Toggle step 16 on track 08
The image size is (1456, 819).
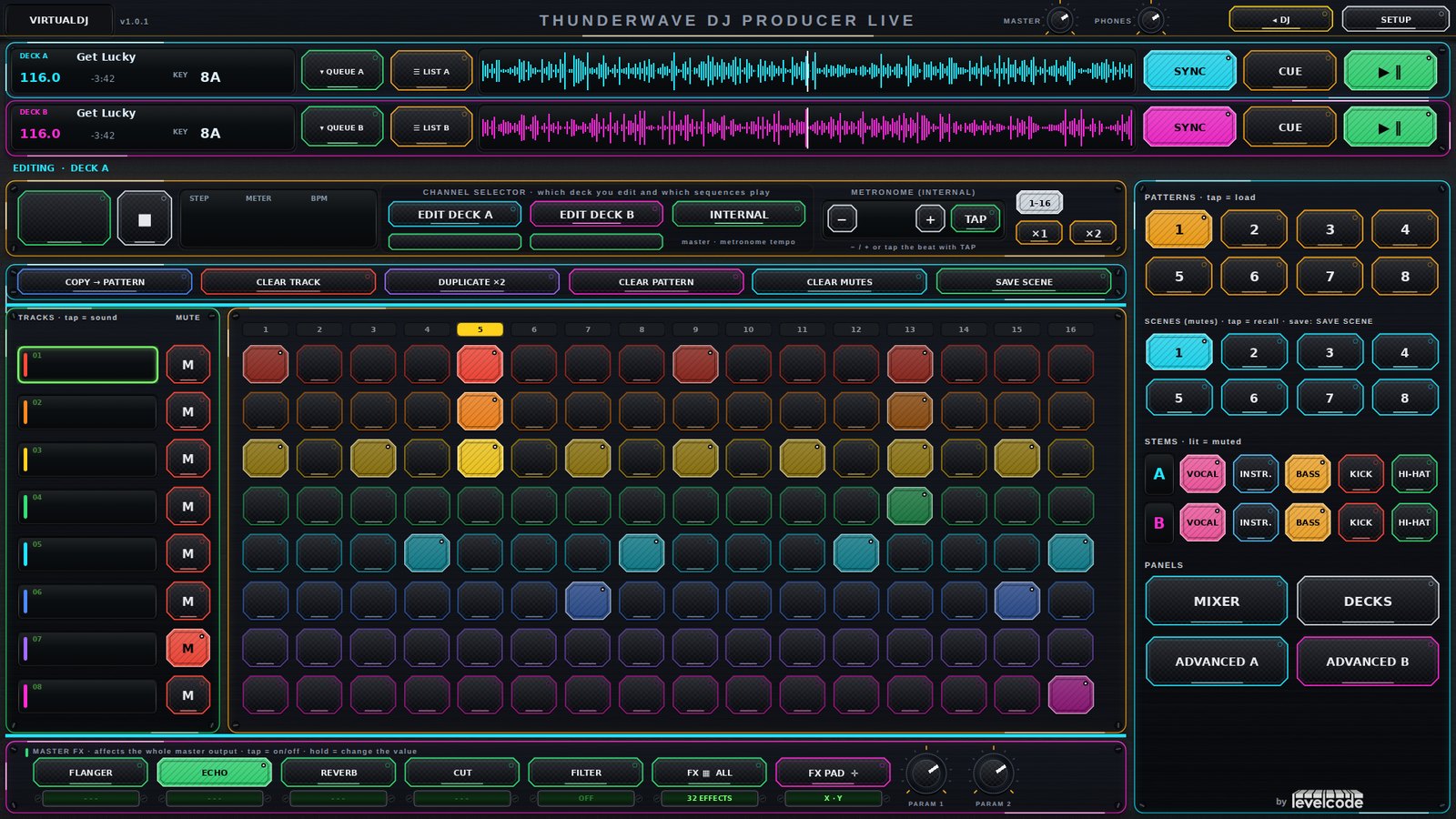[1070, 695]
